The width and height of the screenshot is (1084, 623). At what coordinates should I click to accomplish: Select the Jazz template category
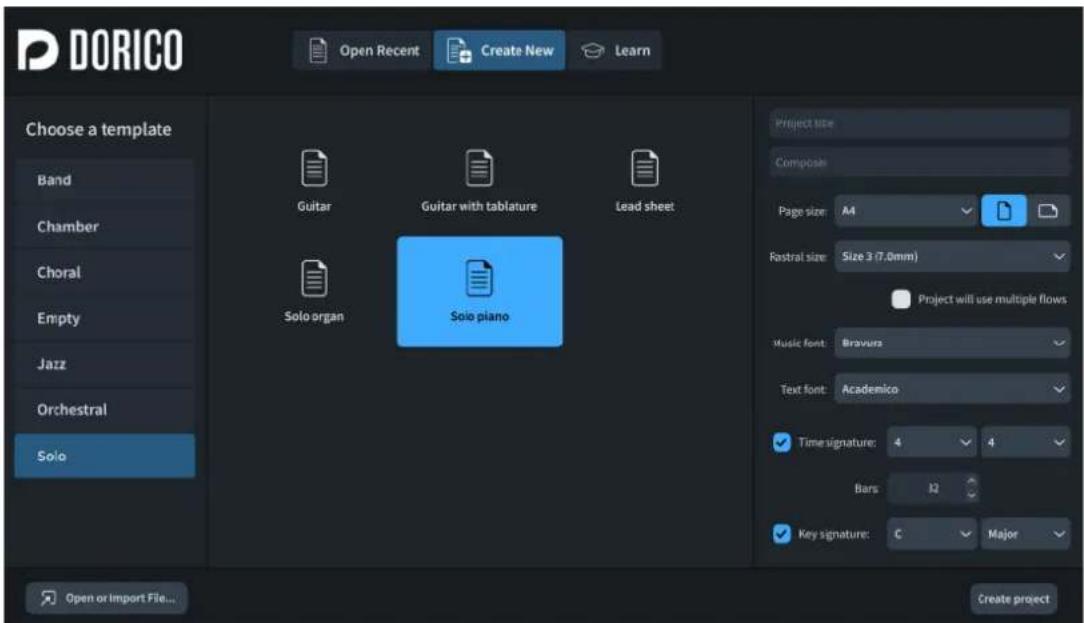pyautogui.click(x=104, y=364)
